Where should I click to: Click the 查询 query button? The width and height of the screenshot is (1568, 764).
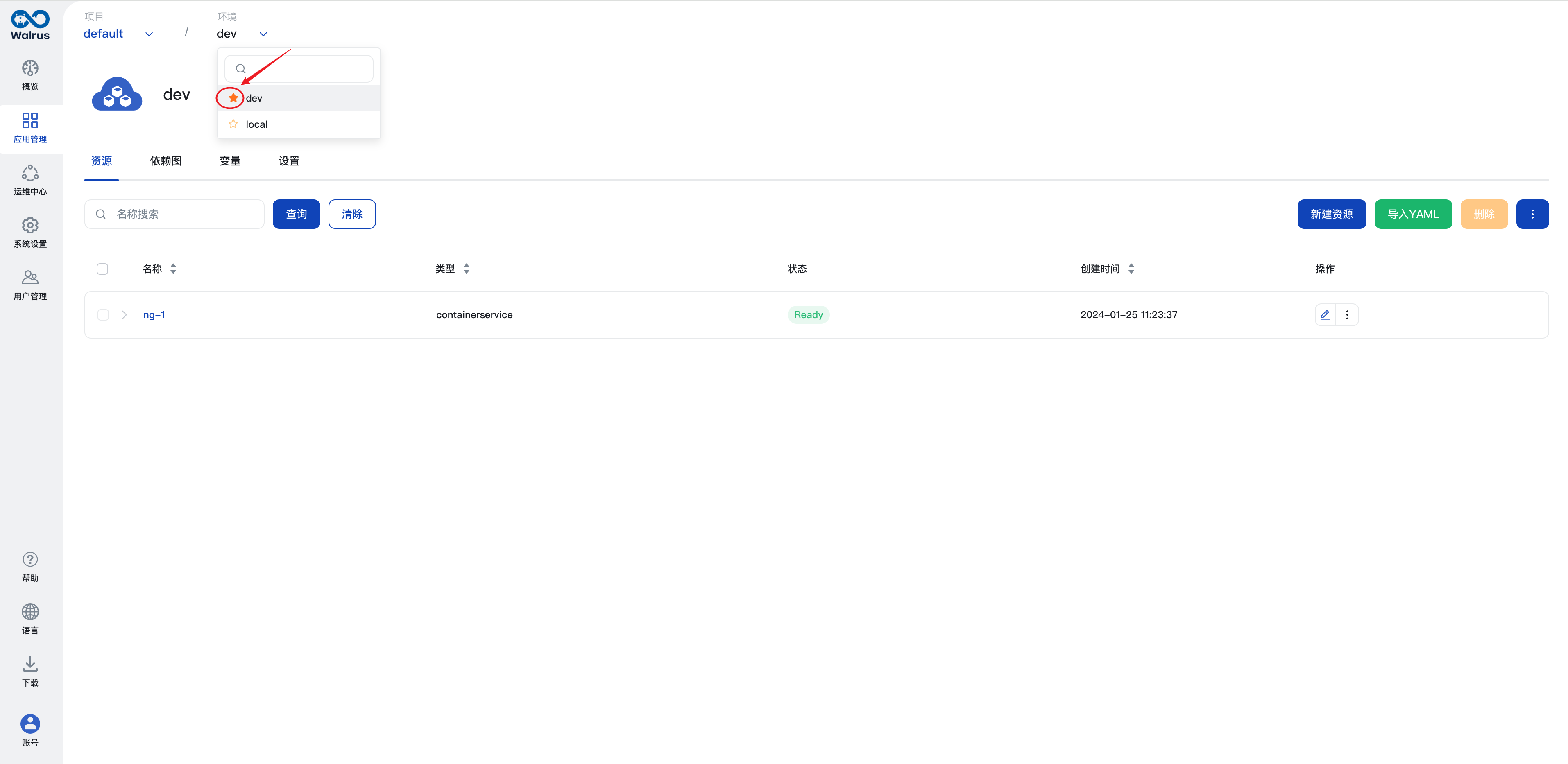(297, 214)
